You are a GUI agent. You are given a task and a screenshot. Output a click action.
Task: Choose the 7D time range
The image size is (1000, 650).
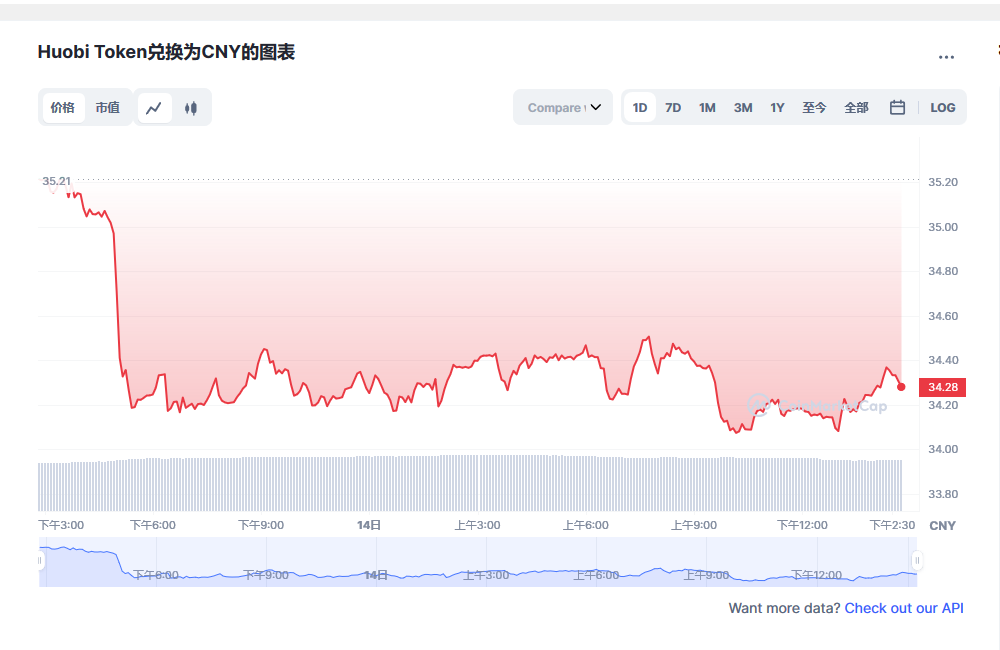pyautogui.click(x=673, y=108)
